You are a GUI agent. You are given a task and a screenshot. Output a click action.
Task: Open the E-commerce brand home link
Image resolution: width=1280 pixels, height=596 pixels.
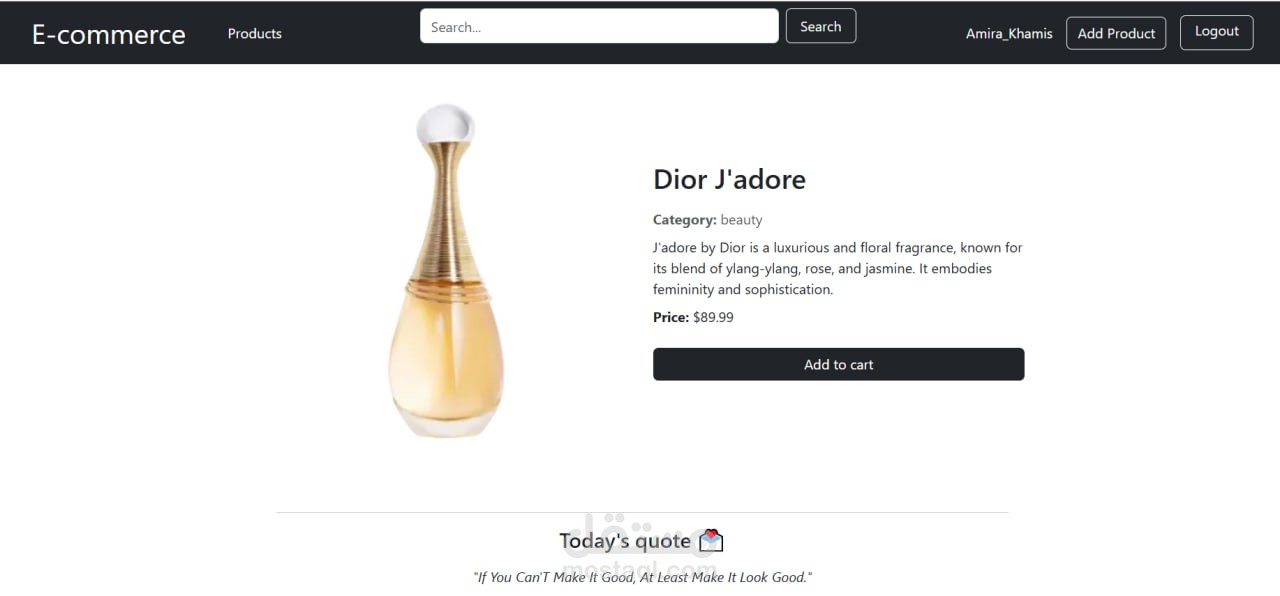tap(109, 34)
